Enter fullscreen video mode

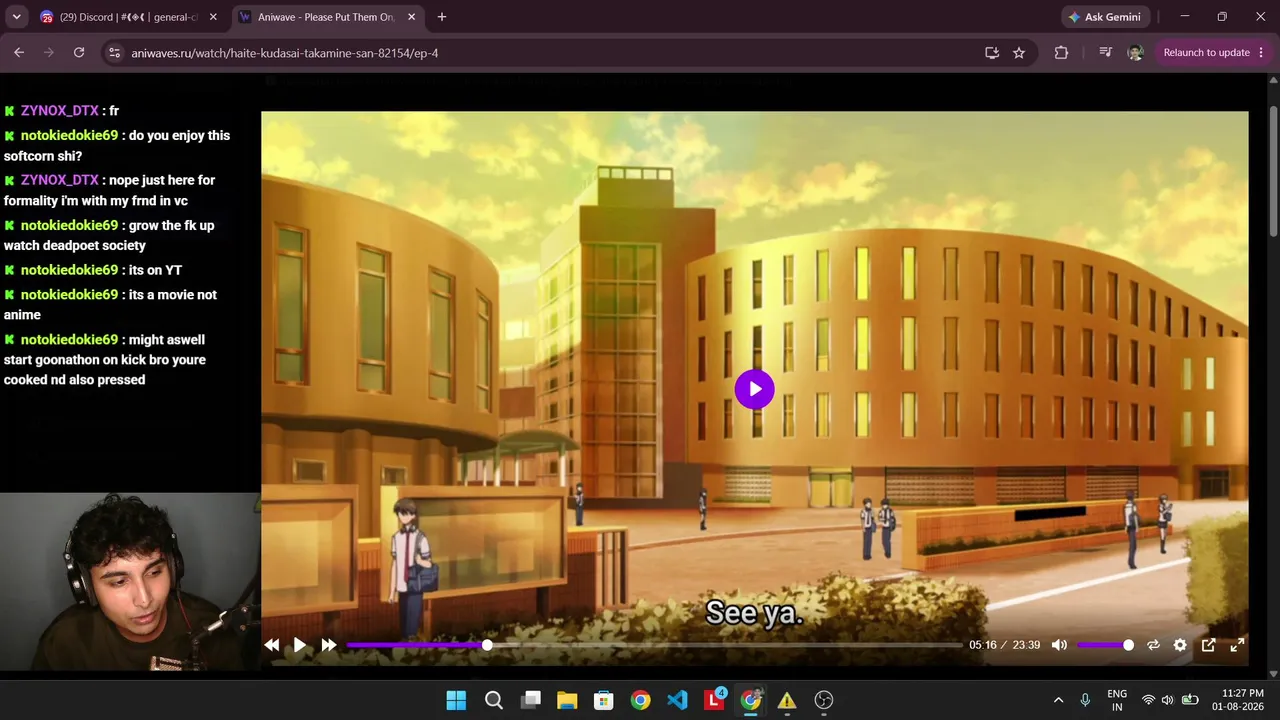click(x=1237, y=645)
